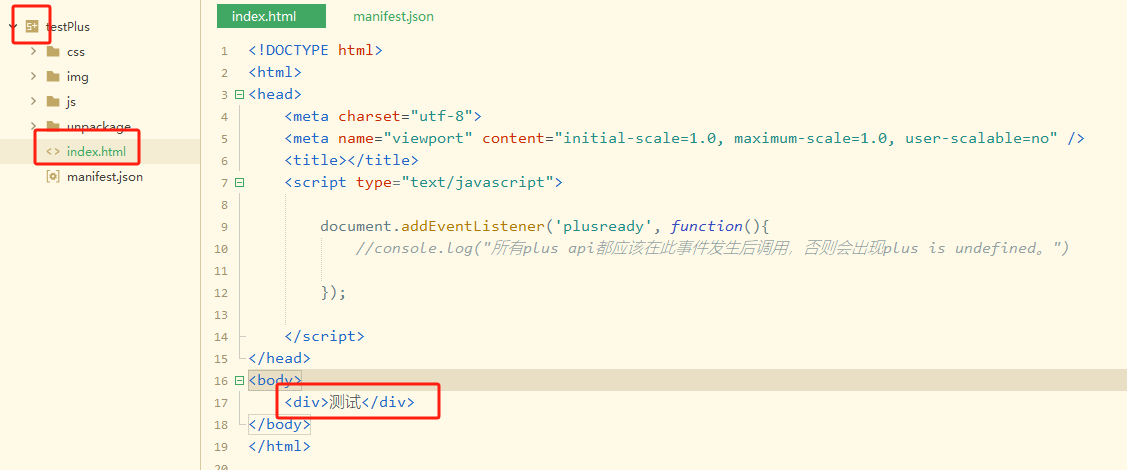The image size is (1127, 470).
Task: Select the img folder label
Action: click(x=78, y=77)
